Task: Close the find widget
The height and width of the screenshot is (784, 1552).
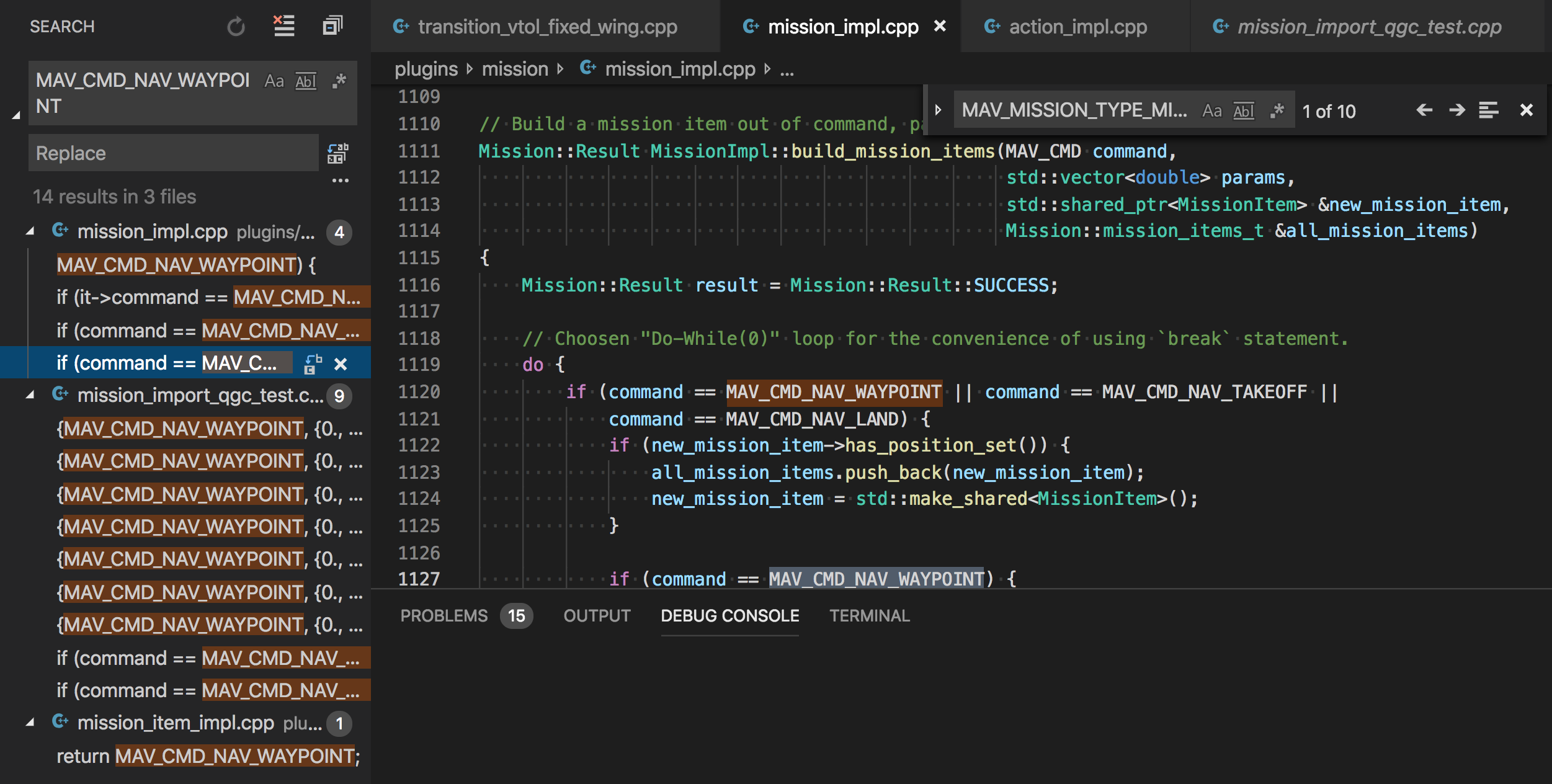Action: [1526, 110]
